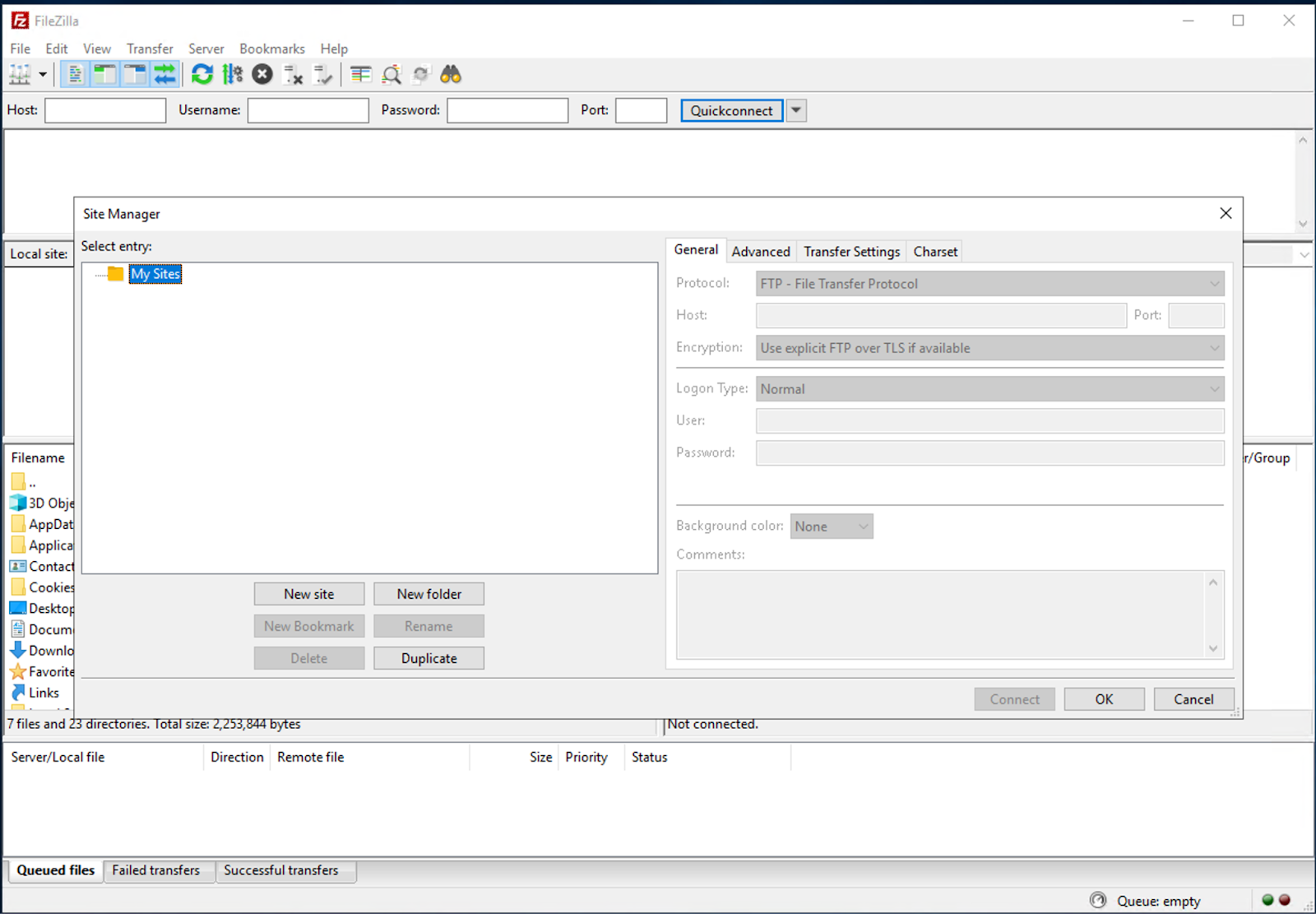Viewport: 1316px width, 914px height.
Task: Click the magnifier filename filters icon
Action: (x=392, y=75)
